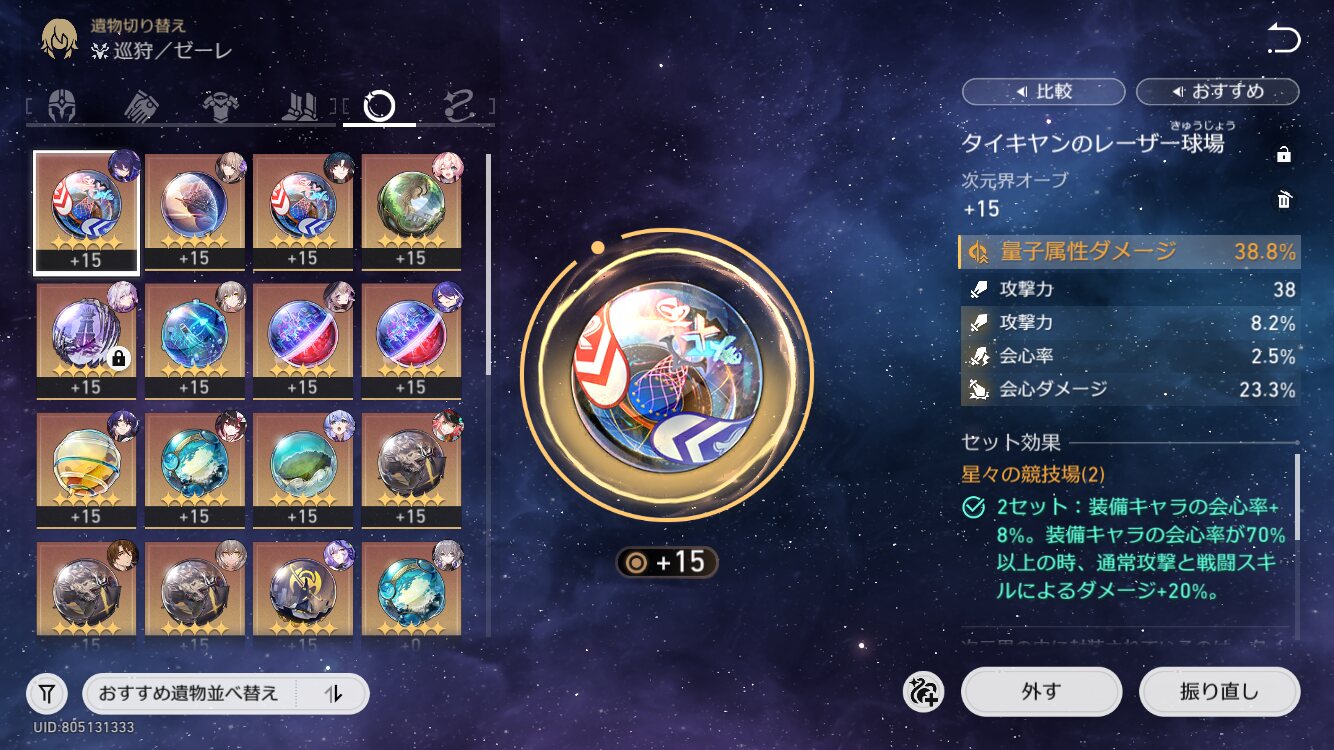The height and width of the screenshot is (750, 1334).
Task: Open the relic filter funnel icon
Action: tap(47, 693)
